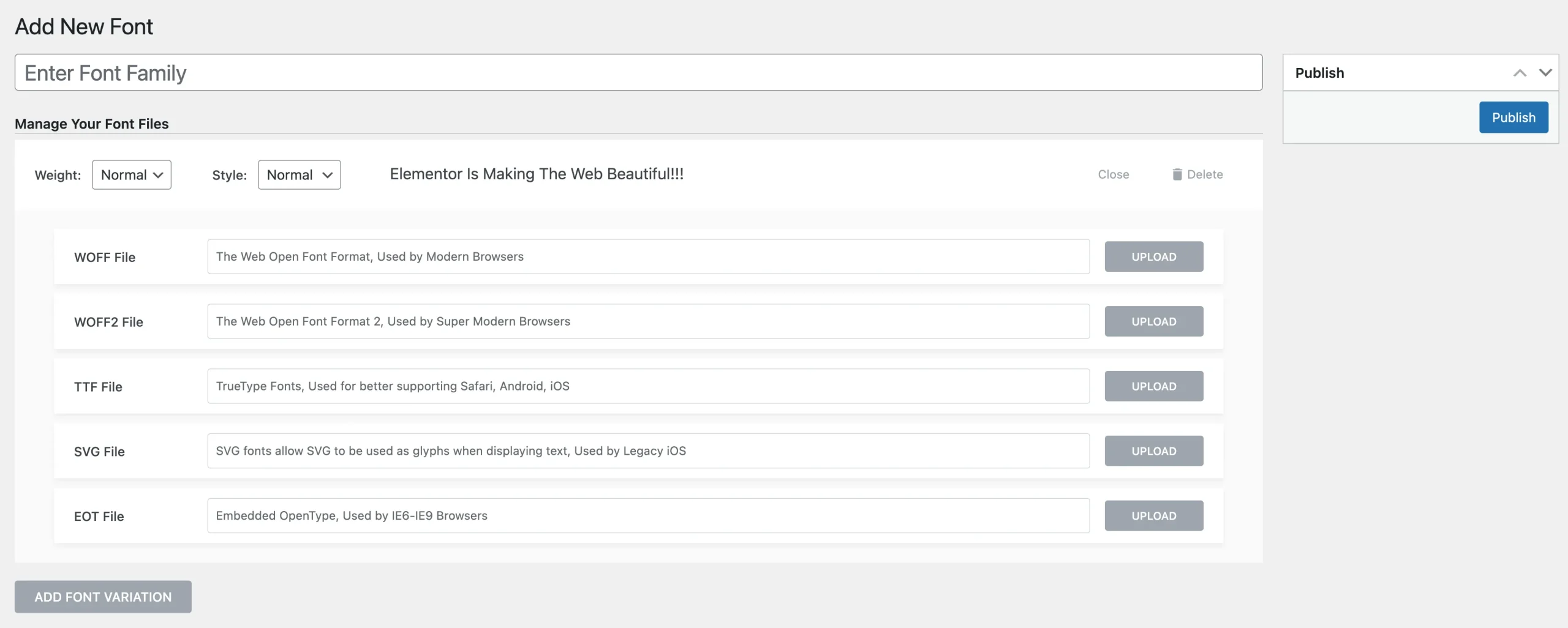Click the Elementor font preview text
This screenshot has height=628, width=1568.
[x=537, y=174]
